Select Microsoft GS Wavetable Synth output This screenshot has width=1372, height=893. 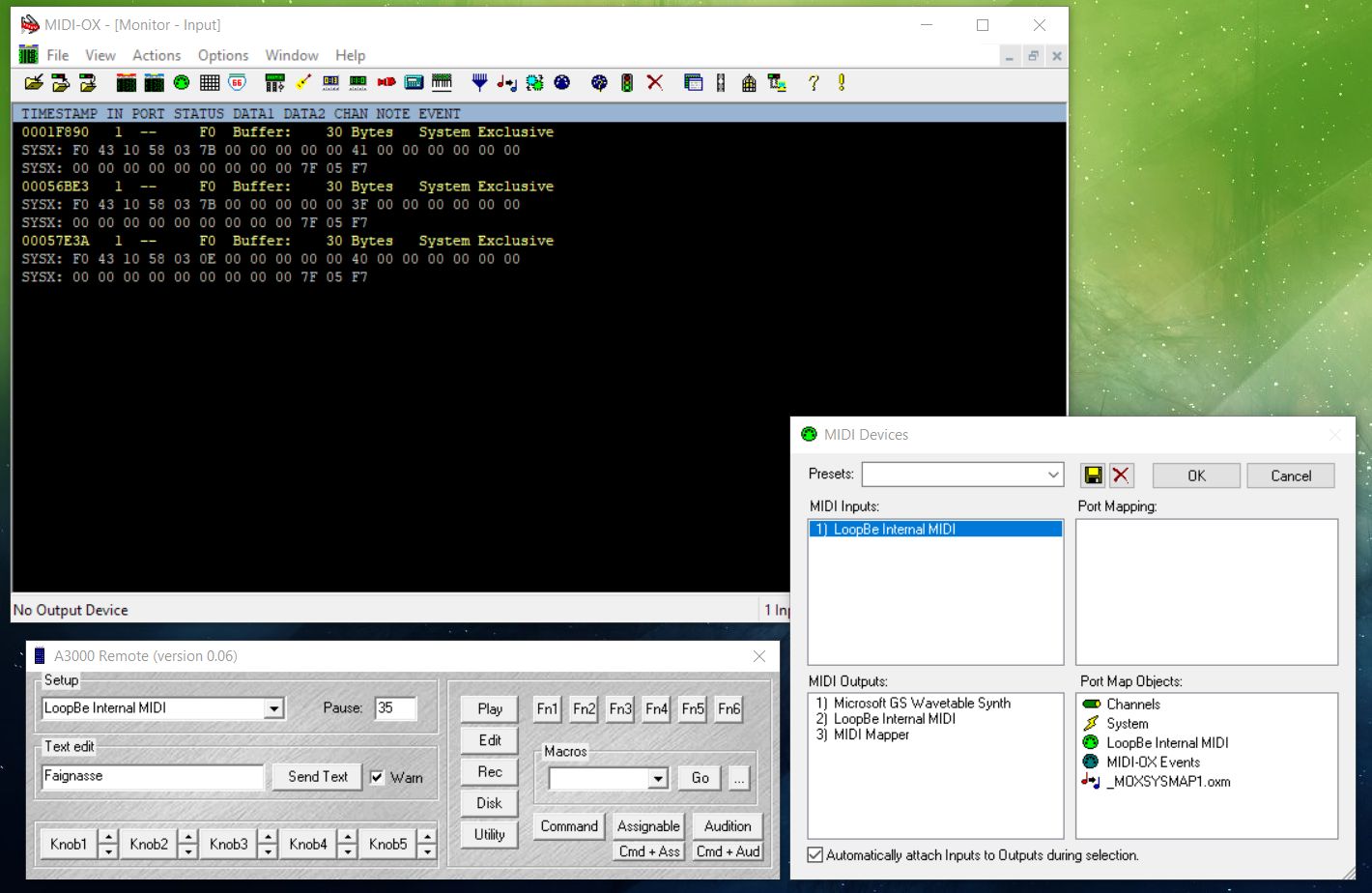click(921, 704)
